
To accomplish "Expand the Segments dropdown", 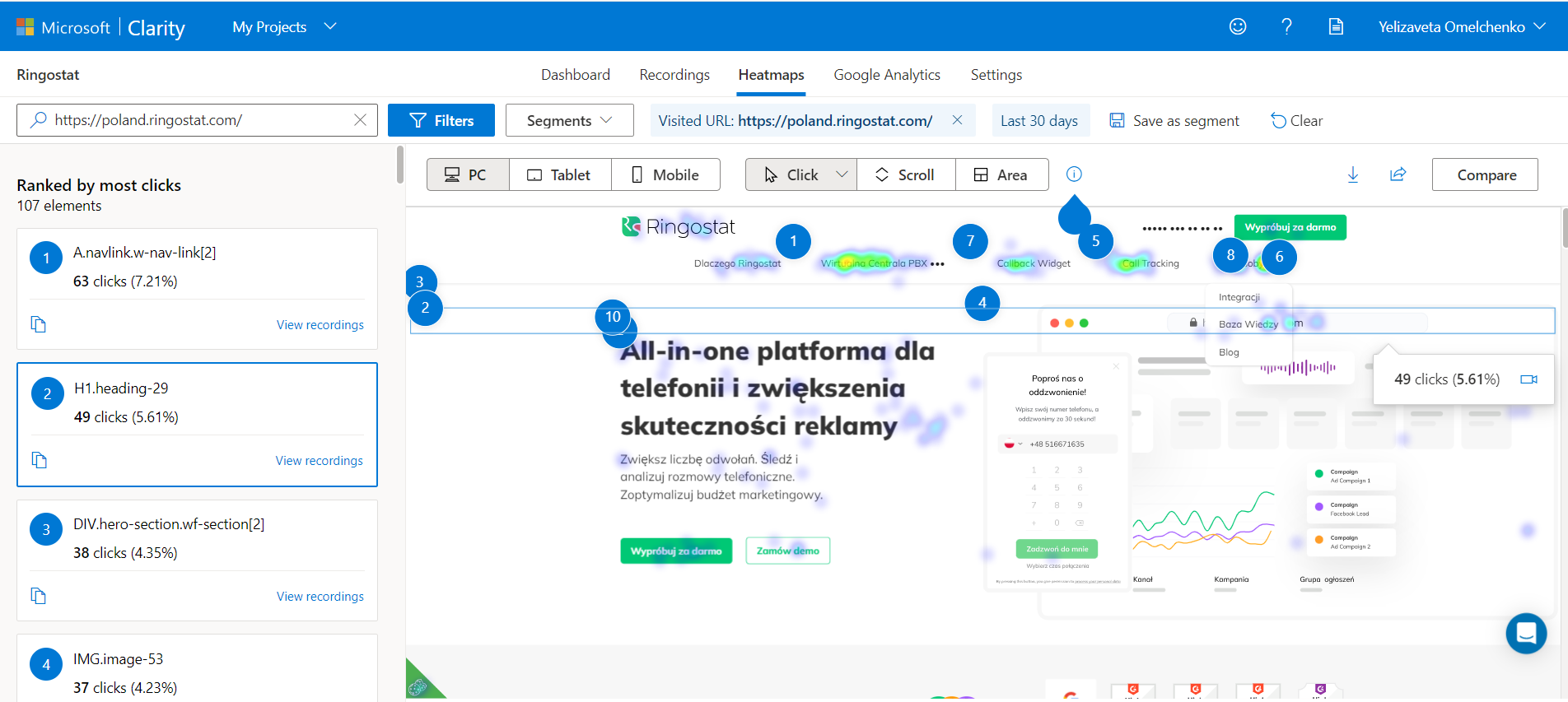I will (570, 120).
